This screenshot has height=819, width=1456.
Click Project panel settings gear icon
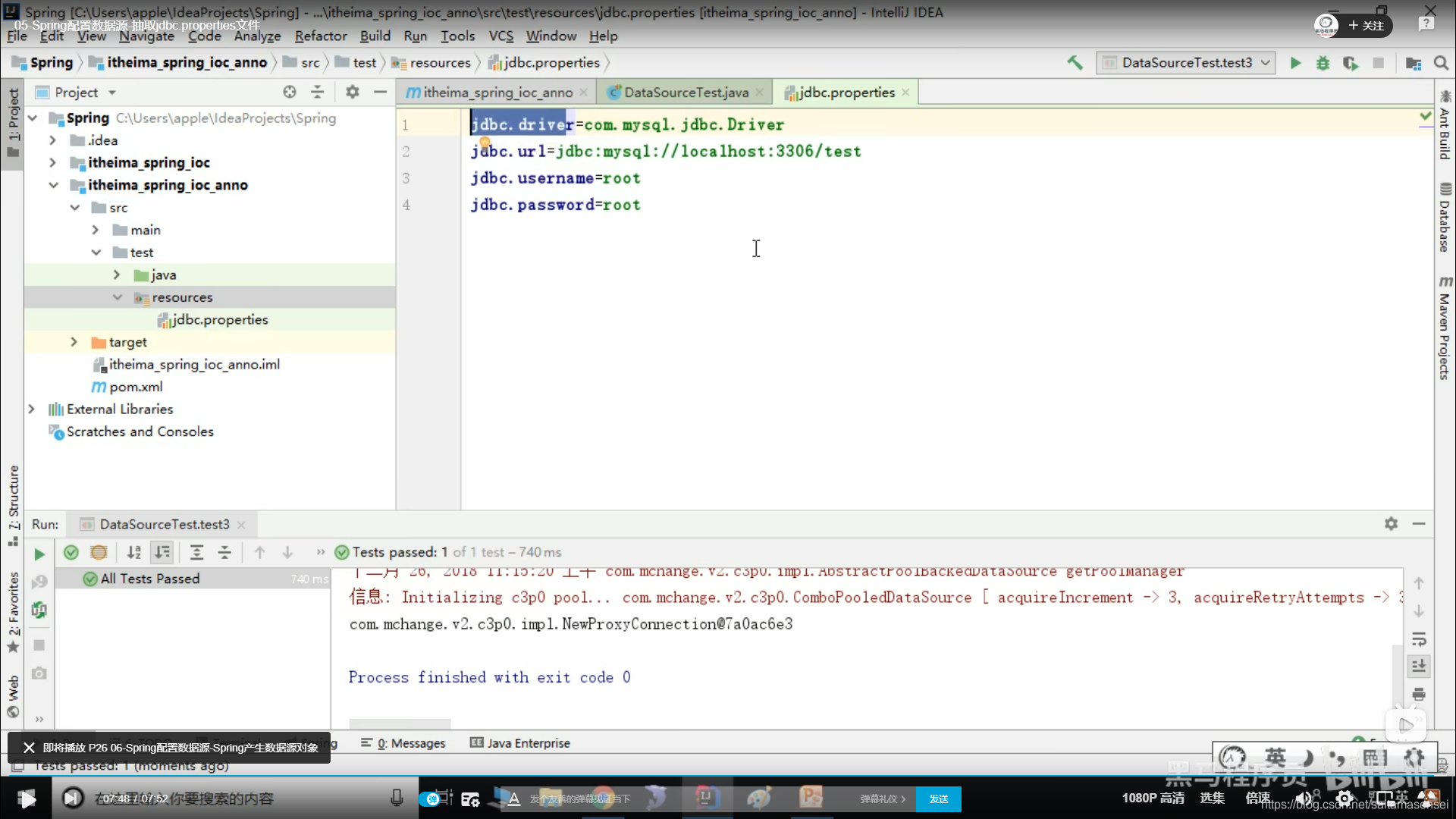(352, 92)
